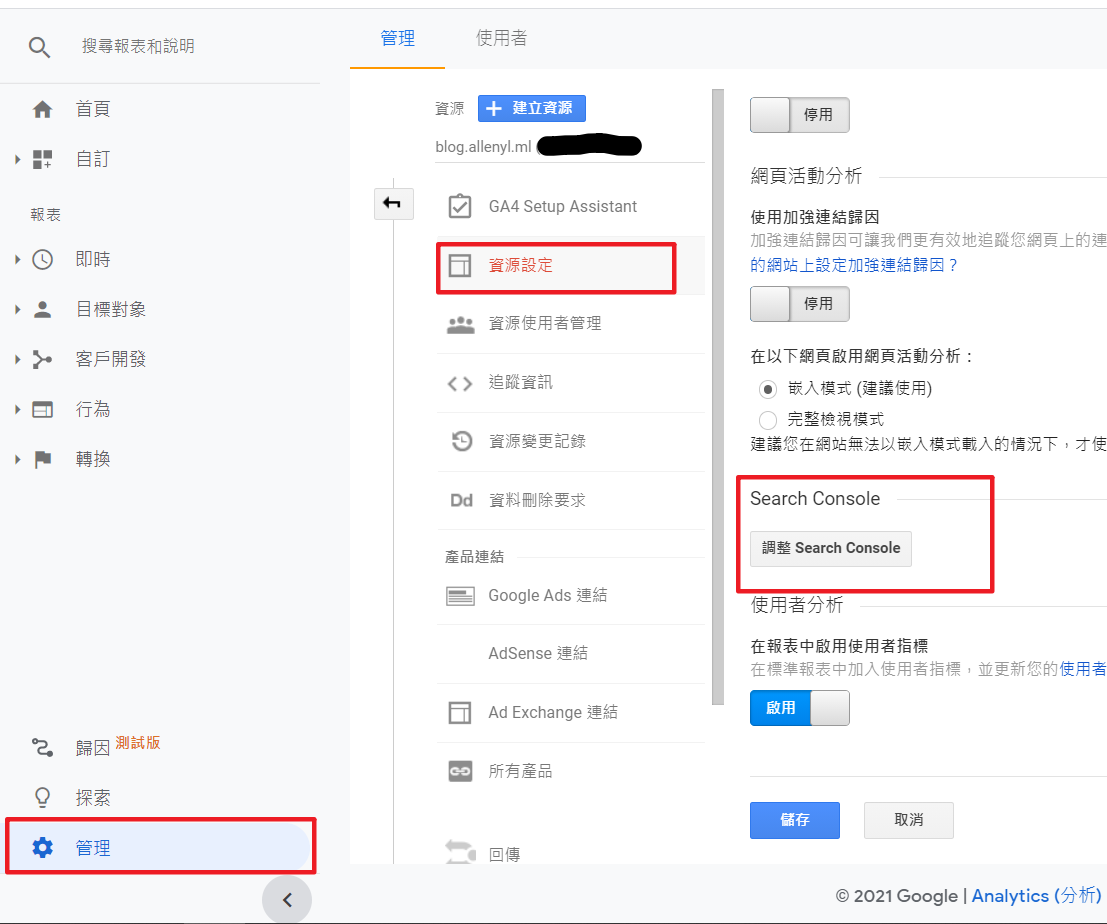The width and height of the screenshot is (1107, 924).
Task: Expand the 客戶開發 report section
Action: 17,359
